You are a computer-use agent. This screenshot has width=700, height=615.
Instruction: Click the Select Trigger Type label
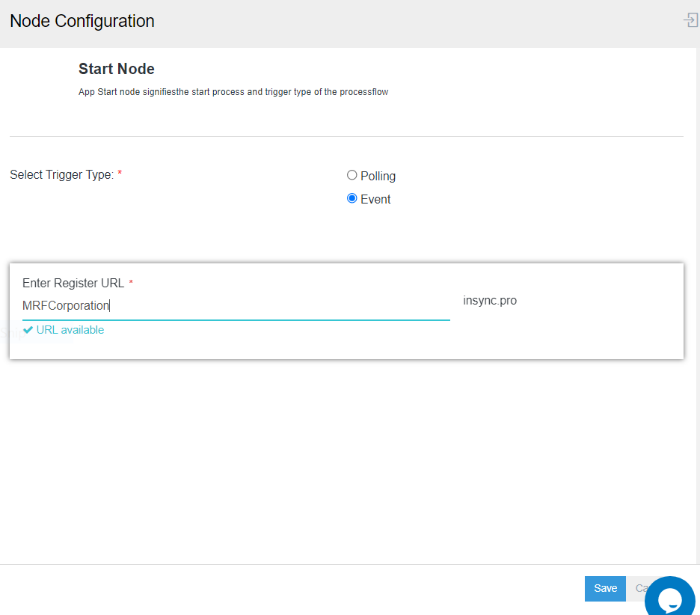tap(62, 174)
